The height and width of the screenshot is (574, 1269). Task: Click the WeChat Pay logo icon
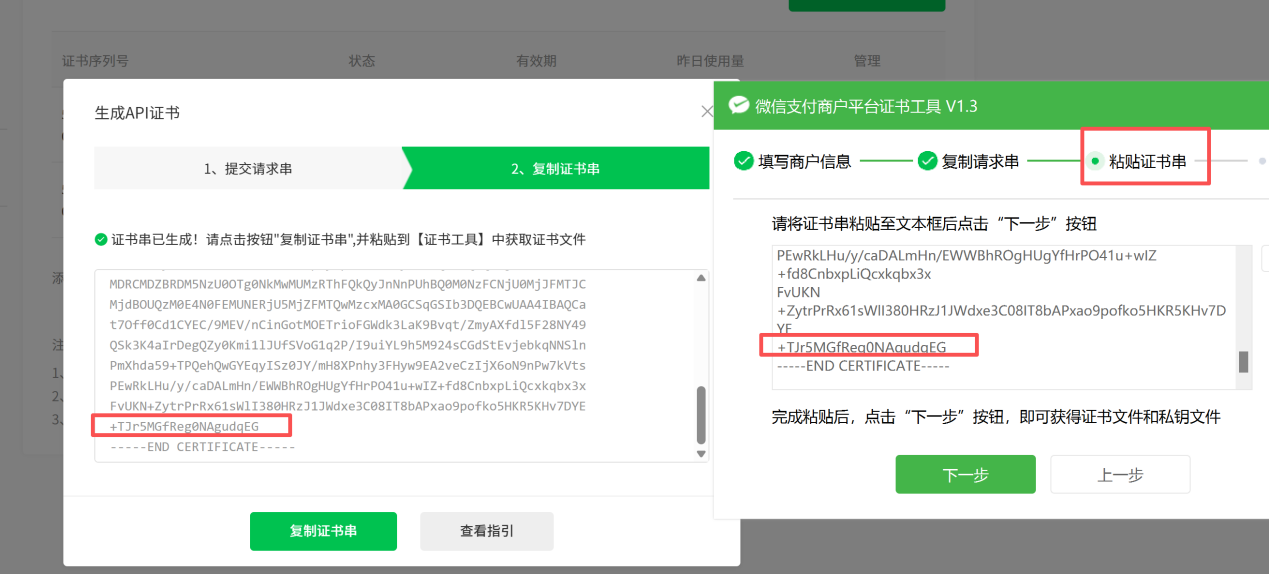[x=739, y=106]
